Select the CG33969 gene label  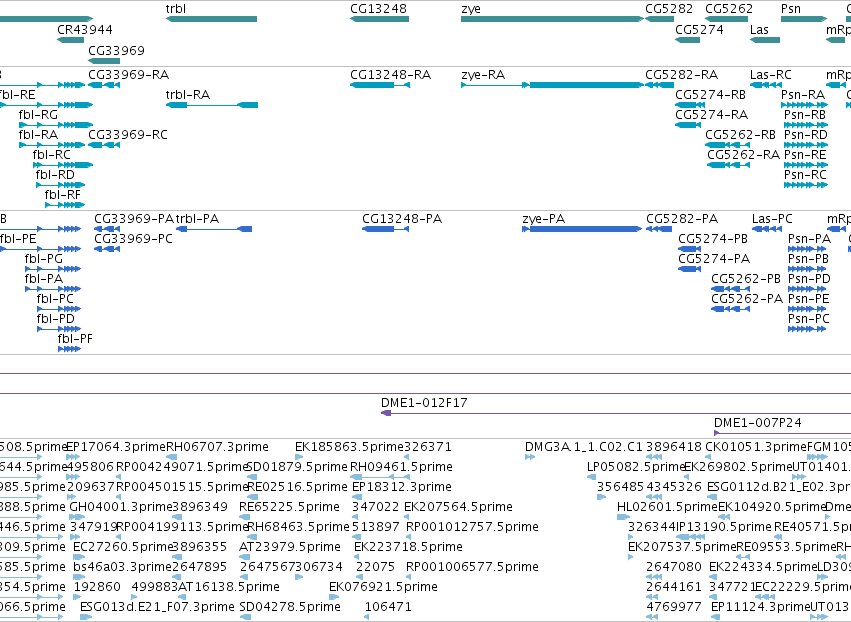pos(116,50)
